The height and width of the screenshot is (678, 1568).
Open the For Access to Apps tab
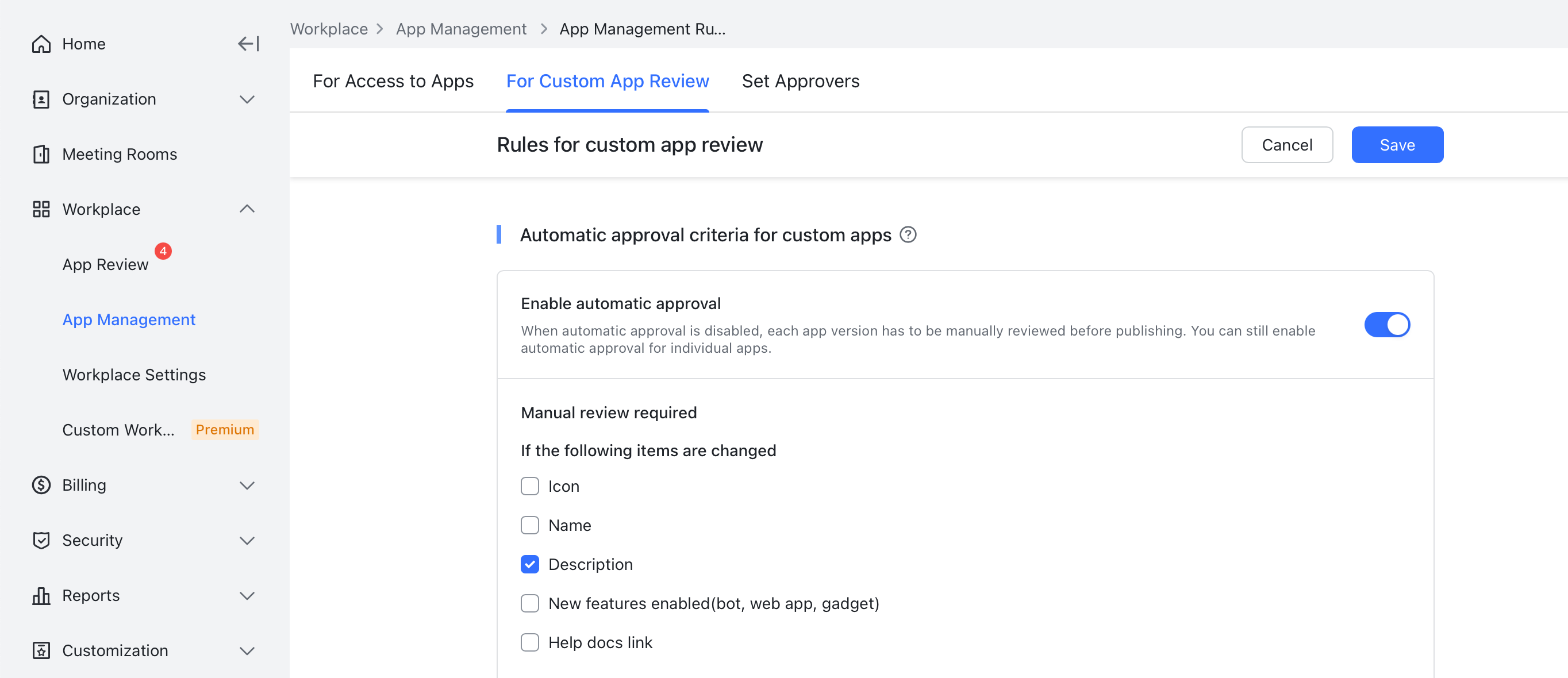(x=393, y=81)
